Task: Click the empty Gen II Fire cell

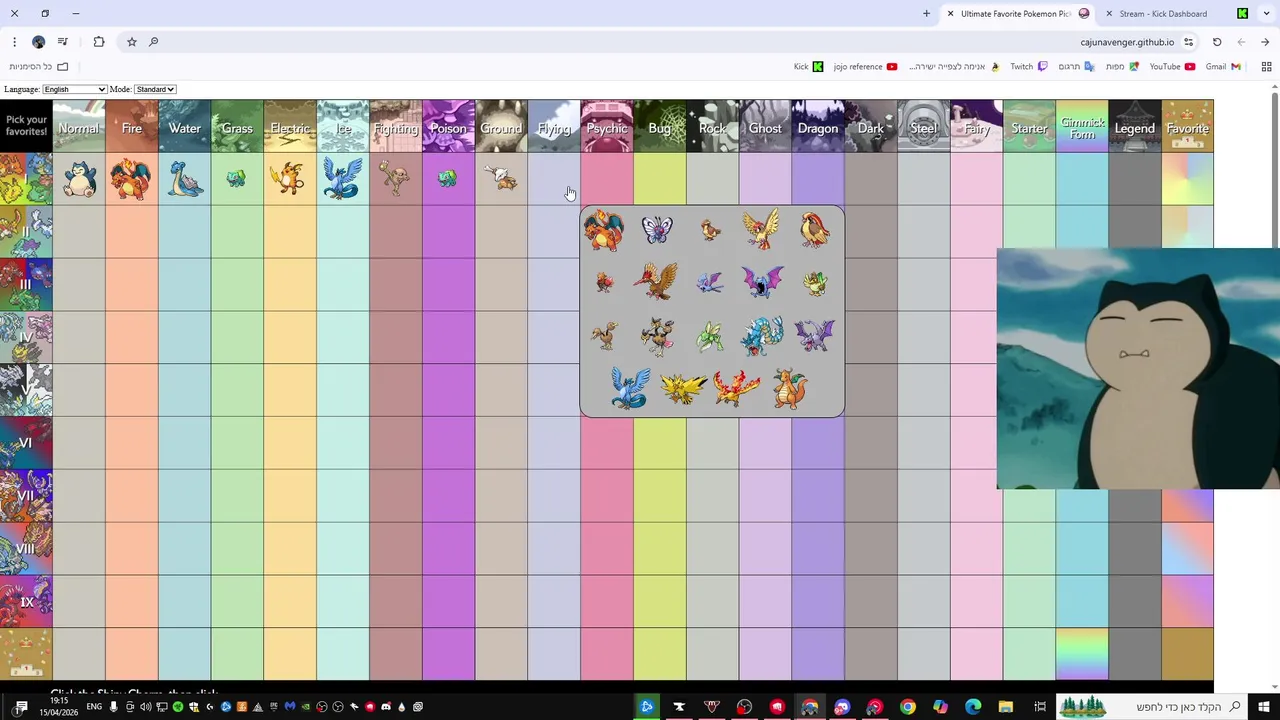Action: pos(131,232)
